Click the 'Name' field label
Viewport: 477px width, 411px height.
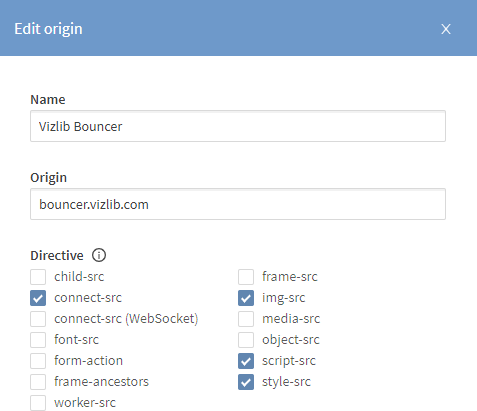point(48,100)
